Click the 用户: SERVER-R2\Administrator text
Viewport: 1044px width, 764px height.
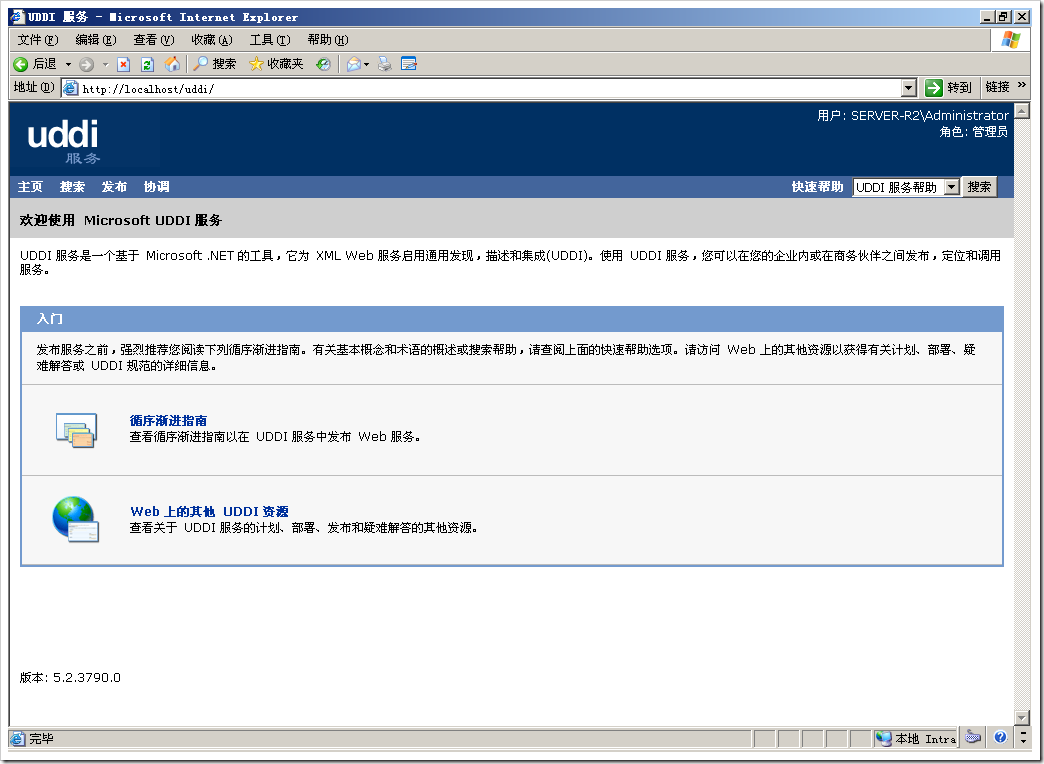pos(913,115)
